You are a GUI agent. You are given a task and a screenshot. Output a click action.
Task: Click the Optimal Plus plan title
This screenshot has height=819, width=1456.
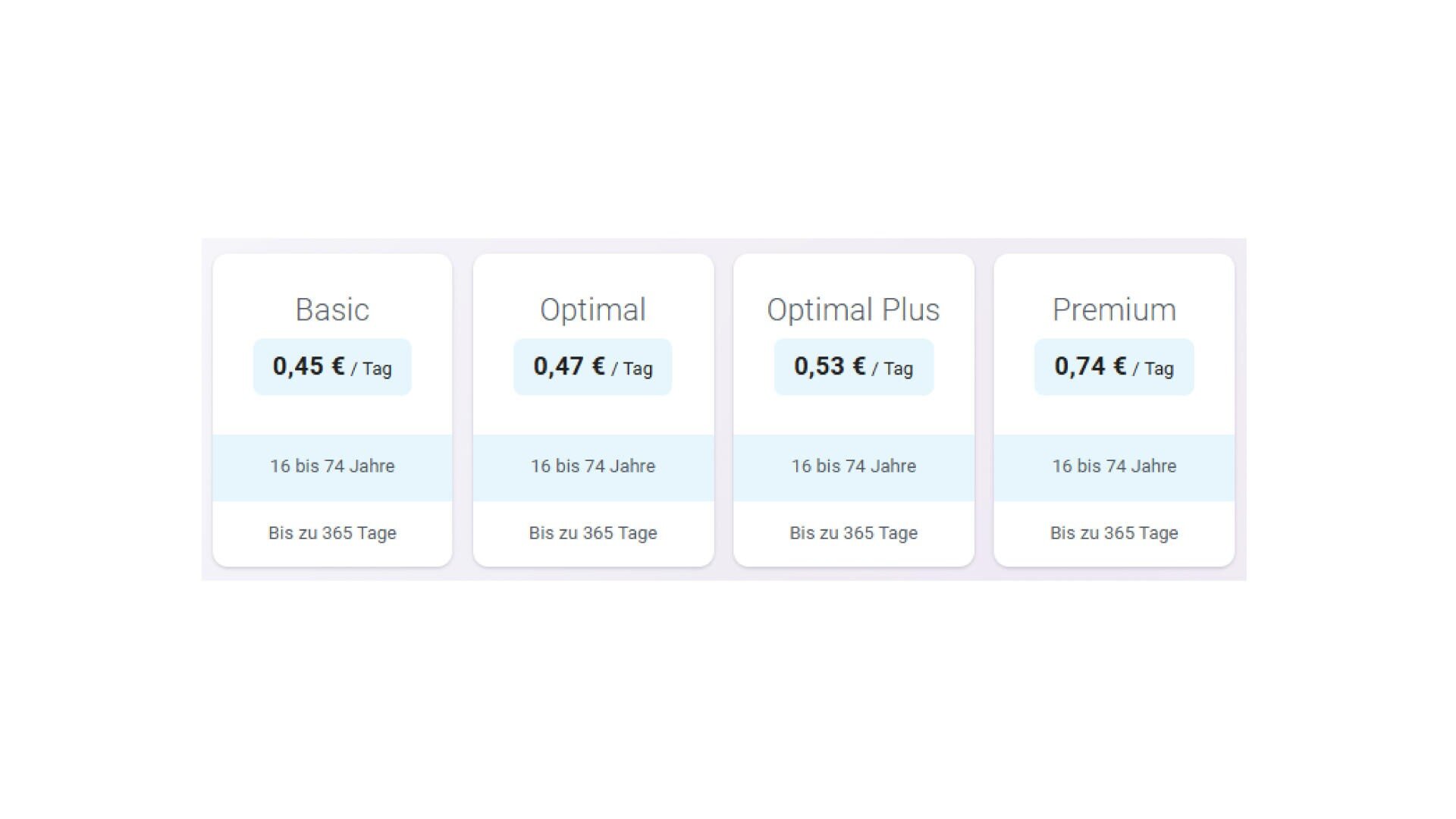[853, 309]
